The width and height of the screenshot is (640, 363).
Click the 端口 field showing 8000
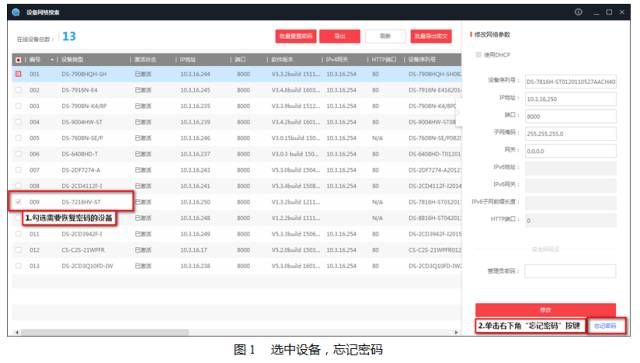click(571, 116)
